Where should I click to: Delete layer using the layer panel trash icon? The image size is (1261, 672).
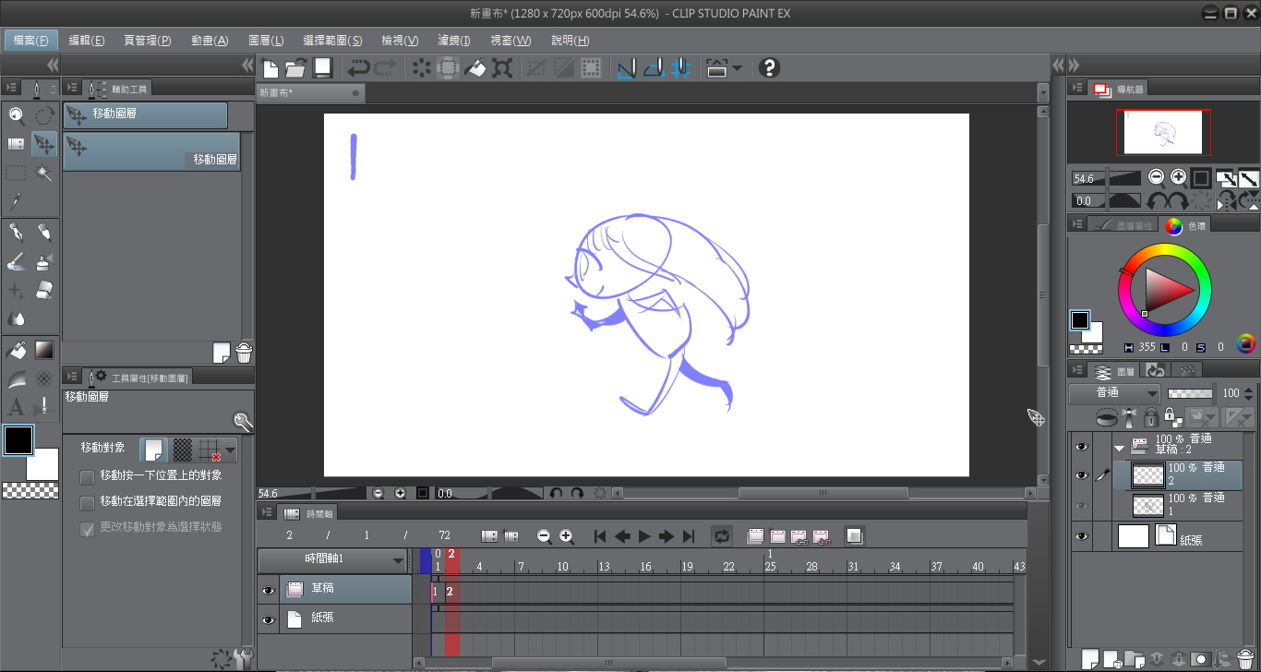(x=1245, y=659)
